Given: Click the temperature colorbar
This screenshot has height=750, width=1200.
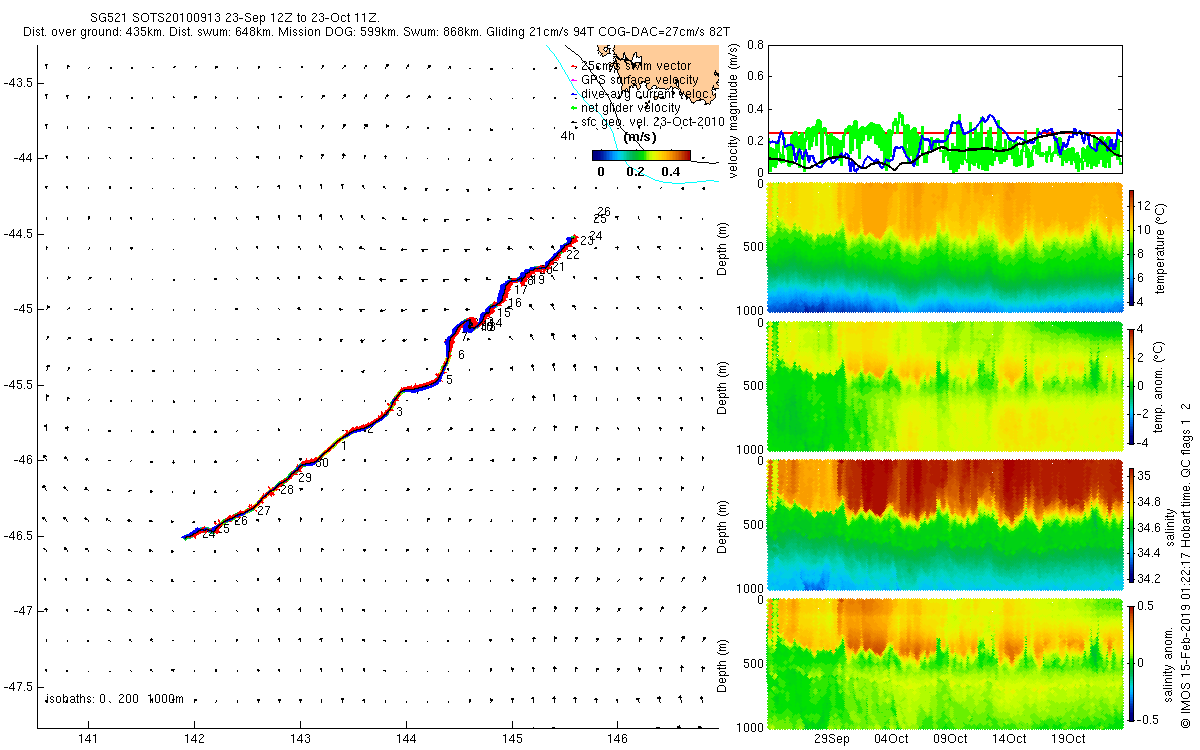Looking at the screenshot, I should point(1133,250).
